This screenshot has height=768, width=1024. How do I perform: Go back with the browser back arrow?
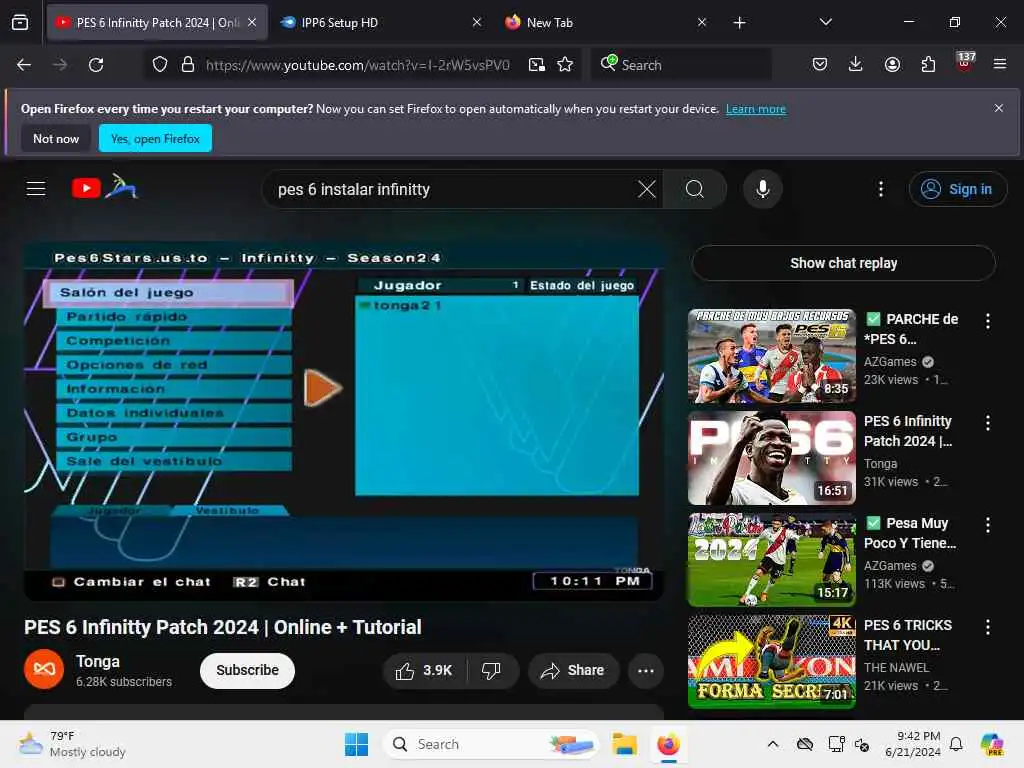click(24, 65)
